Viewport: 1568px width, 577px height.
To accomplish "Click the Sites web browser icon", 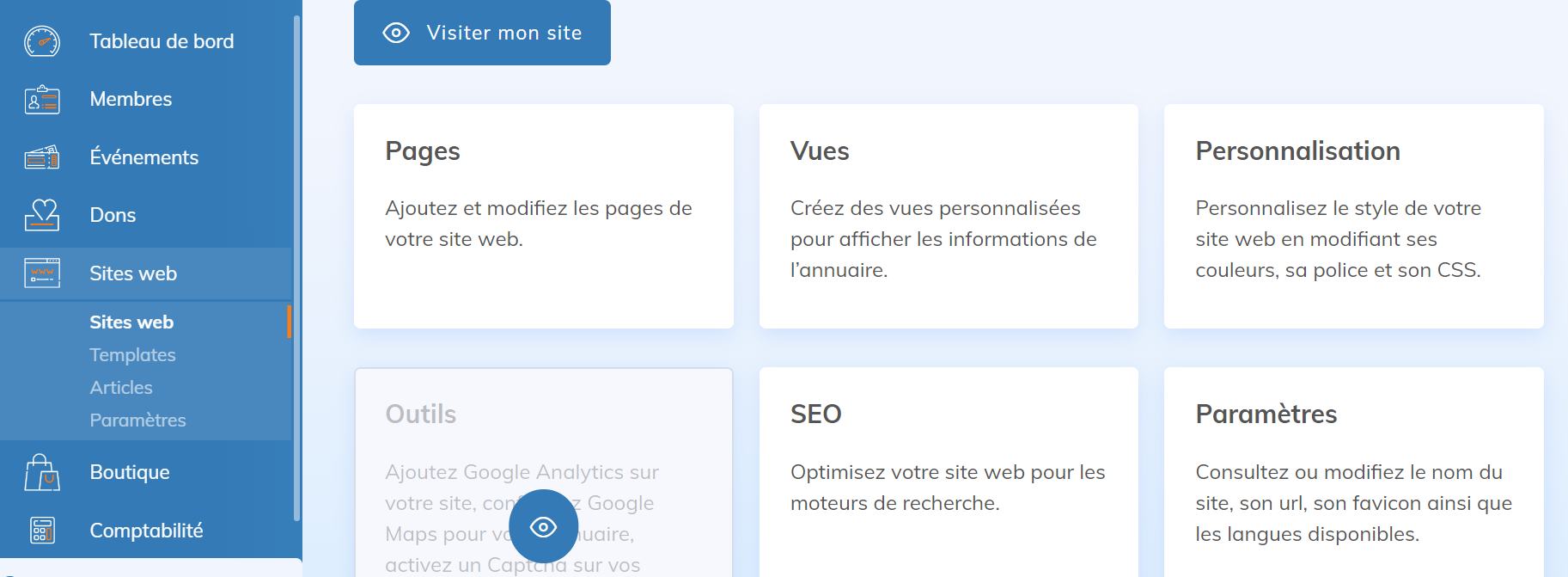I will coord(42,273).
